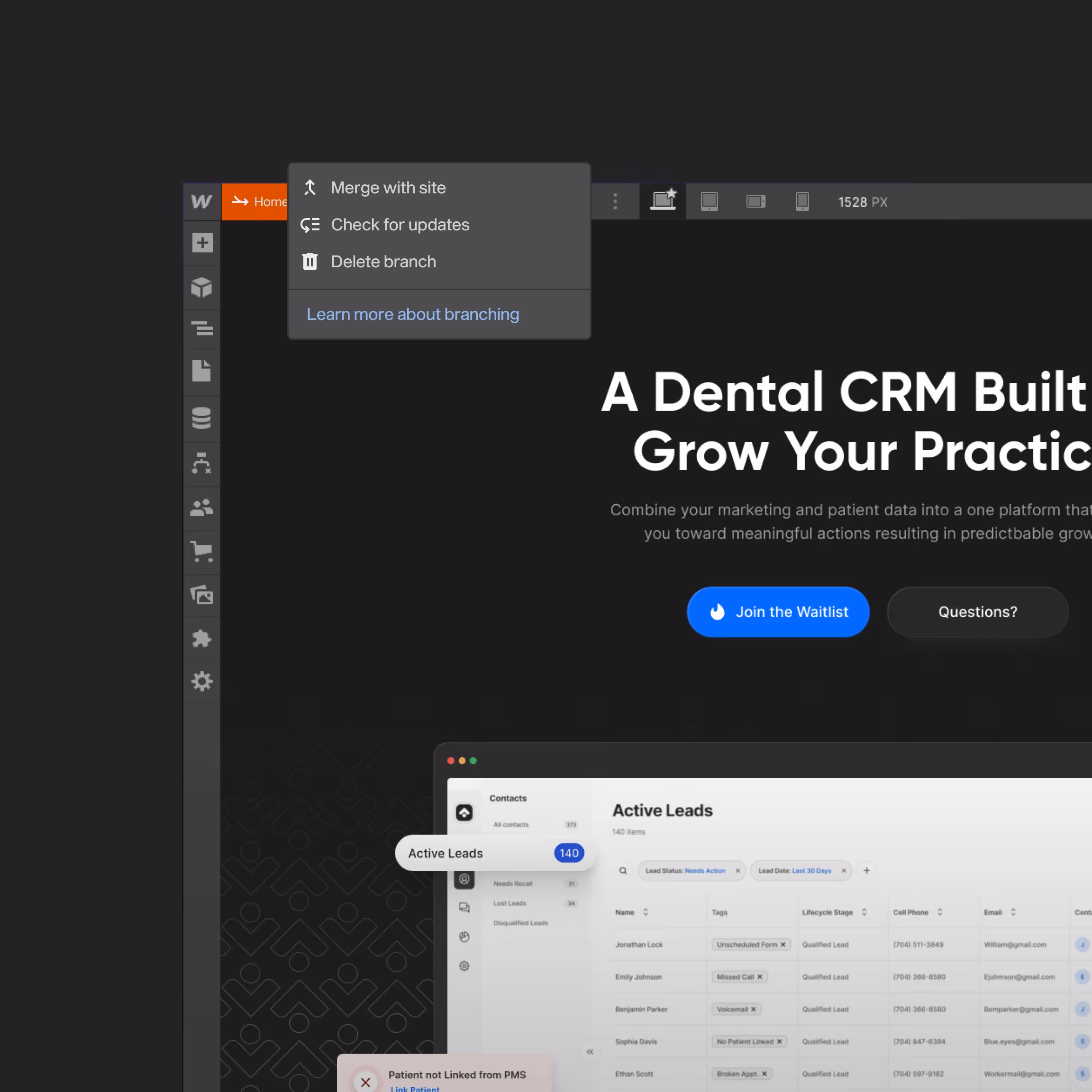Open the Users panel

coord(202,508)
